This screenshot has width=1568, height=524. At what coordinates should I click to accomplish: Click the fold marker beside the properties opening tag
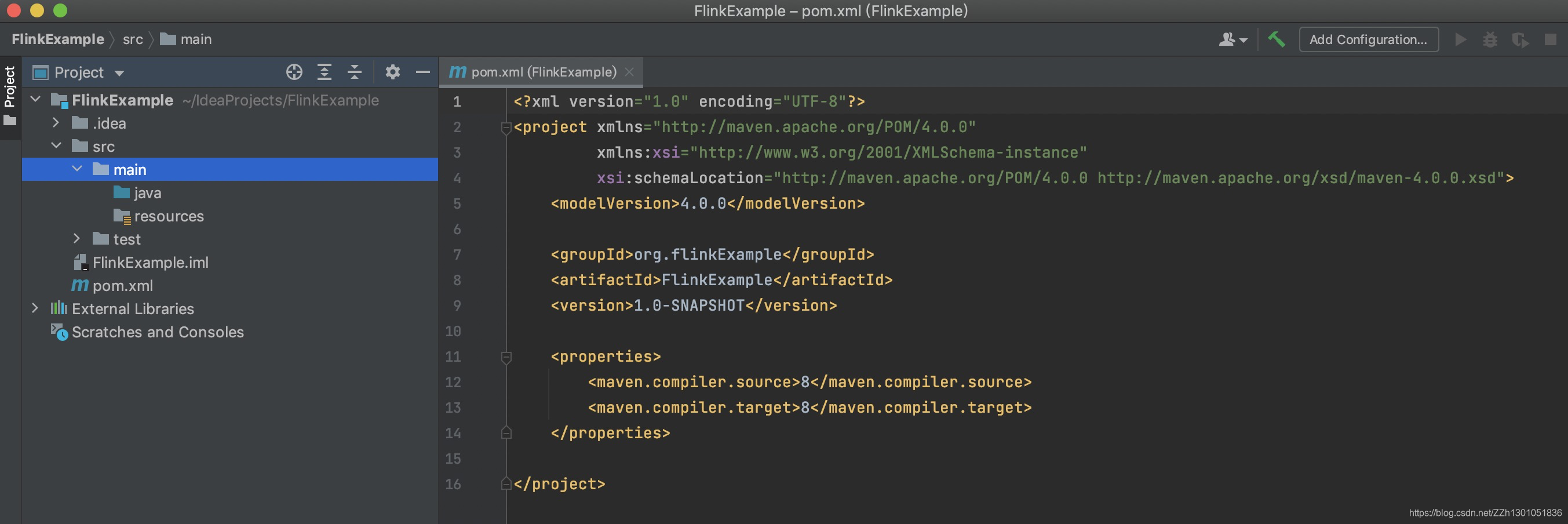[x=506, y=356]
